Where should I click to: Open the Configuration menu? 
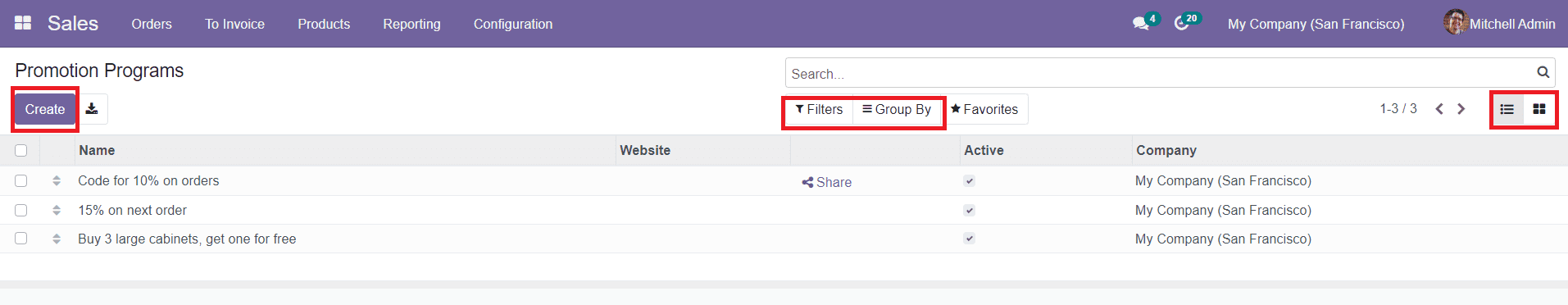(x=513, y=24)
